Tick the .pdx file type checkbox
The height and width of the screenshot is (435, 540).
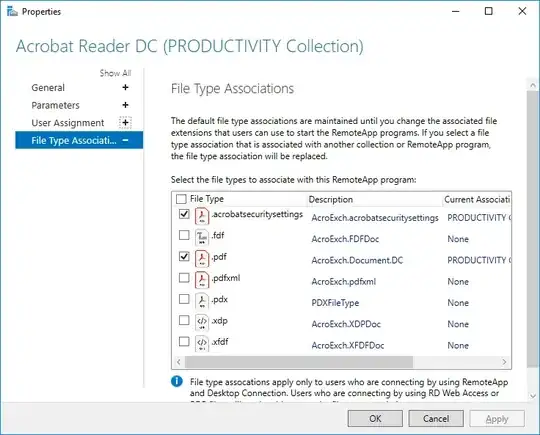pos(184,299)
